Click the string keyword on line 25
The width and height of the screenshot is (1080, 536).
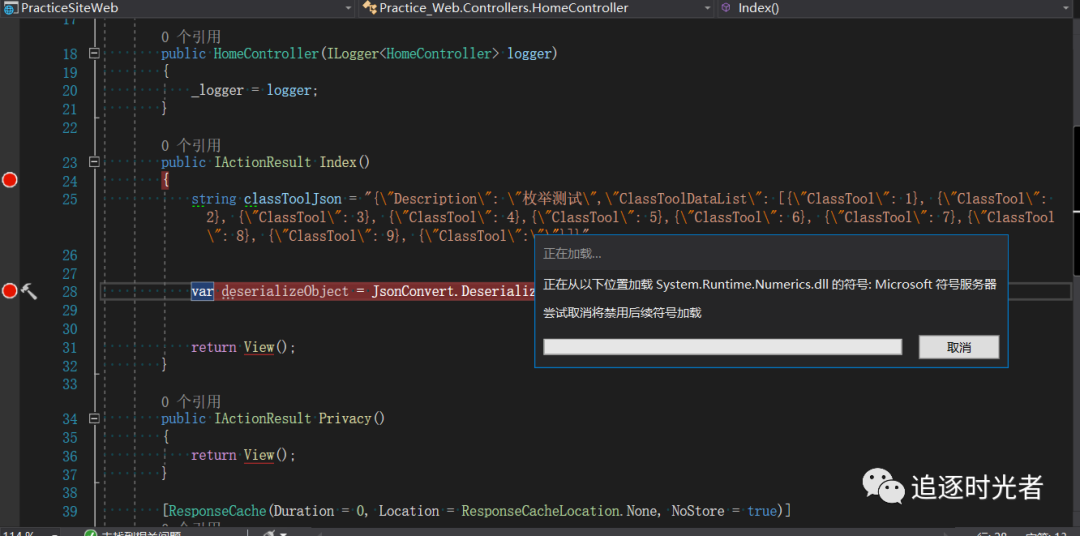click(x=214, y=199)
